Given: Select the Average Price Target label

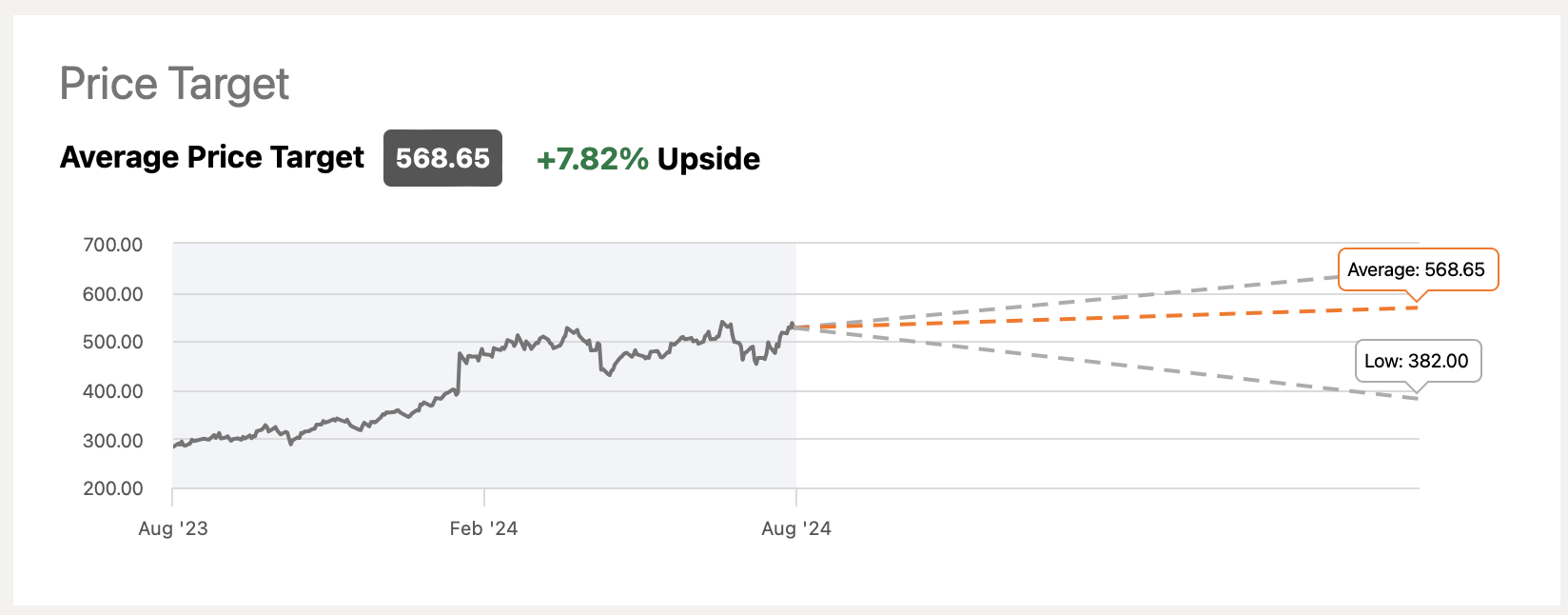Looking at the screenshot, I should (211, 157).
